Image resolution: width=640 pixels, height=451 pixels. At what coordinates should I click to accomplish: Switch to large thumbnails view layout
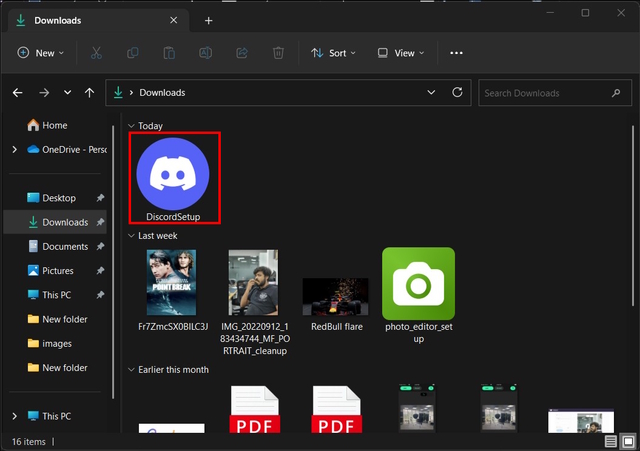tap(627, 441)
